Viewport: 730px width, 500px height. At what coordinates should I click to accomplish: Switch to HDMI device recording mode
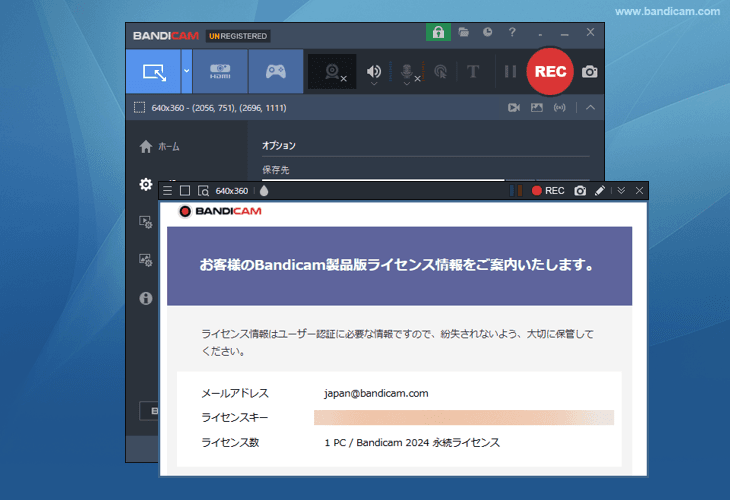220,72
